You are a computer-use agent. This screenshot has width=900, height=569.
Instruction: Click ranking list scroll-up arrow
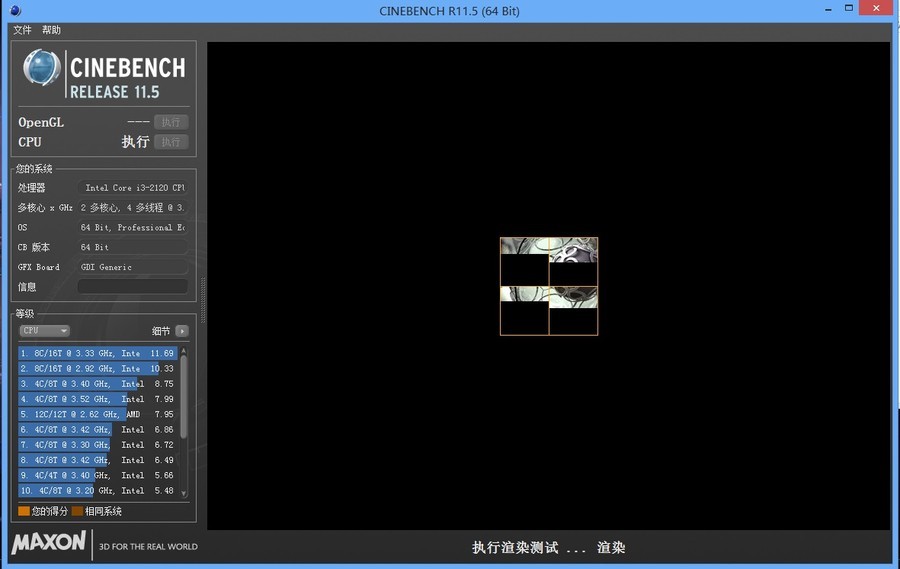click(183, 350)
